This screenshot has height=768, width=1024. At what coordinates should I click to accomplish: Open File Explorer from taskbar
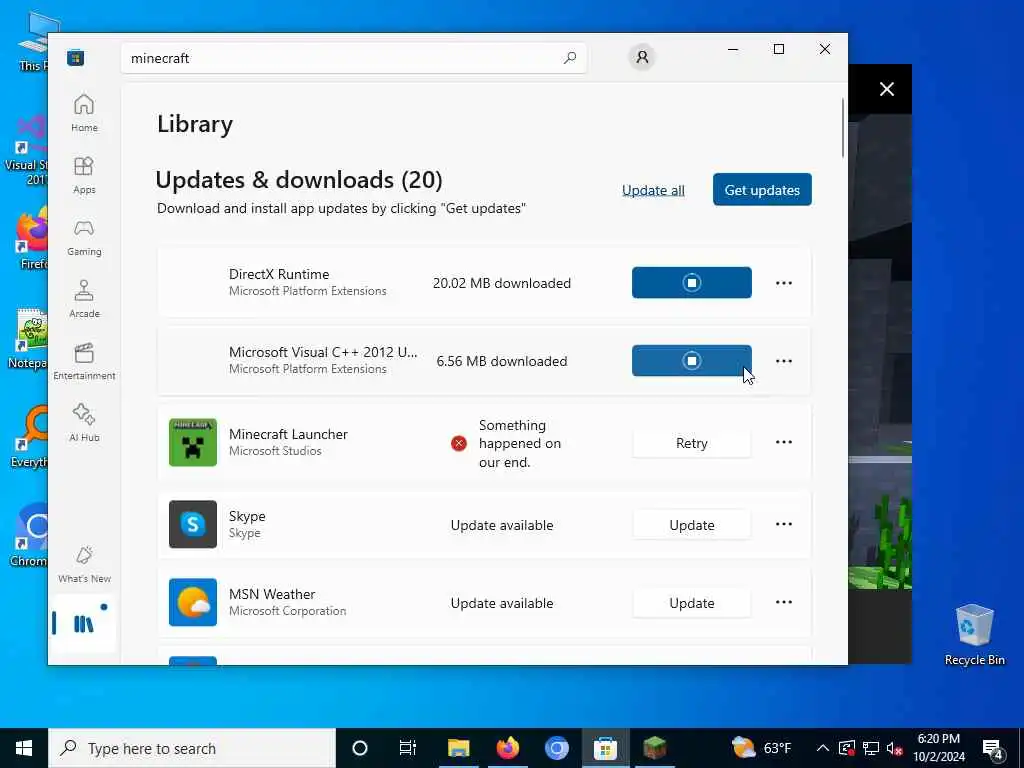tap(458, 748)
